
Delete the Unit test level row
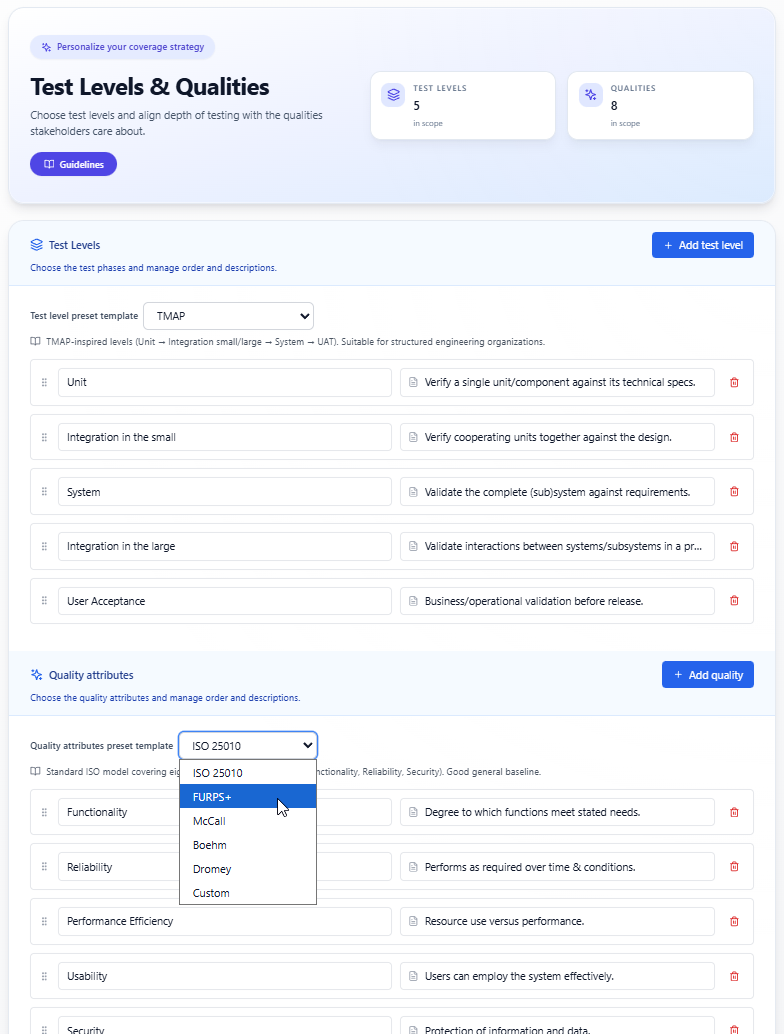point(734,382)
